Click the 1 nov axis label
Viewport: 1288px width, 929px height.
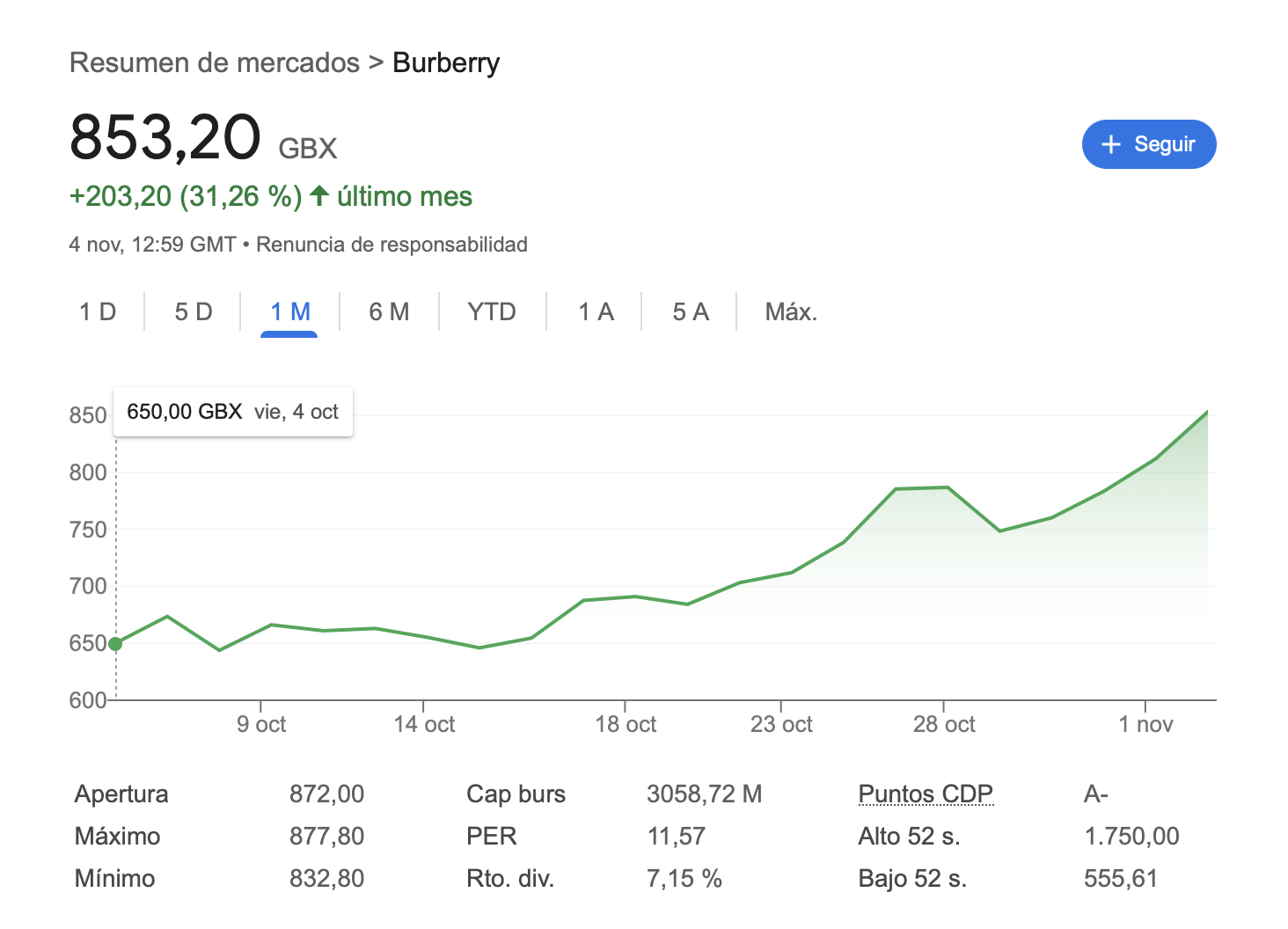[1145, 724]
